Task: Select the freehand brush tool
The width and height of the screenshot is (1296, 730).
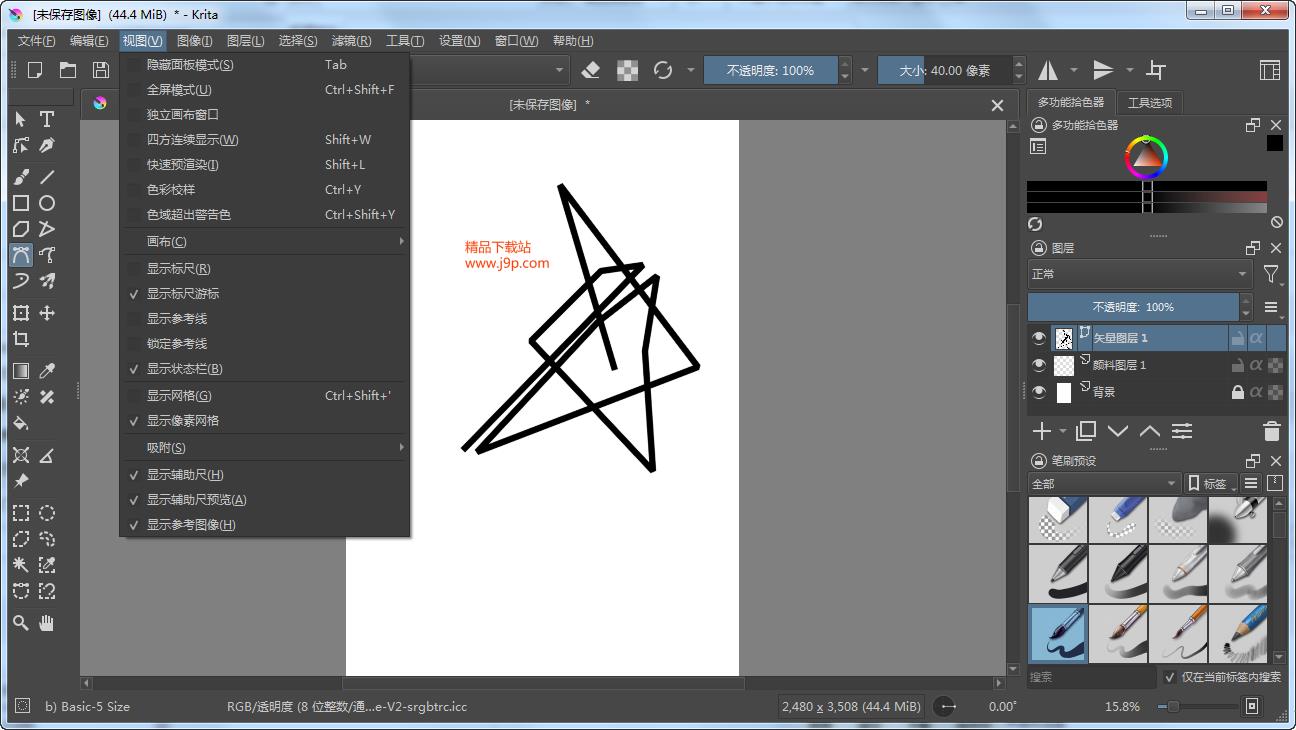Action: 21,177
